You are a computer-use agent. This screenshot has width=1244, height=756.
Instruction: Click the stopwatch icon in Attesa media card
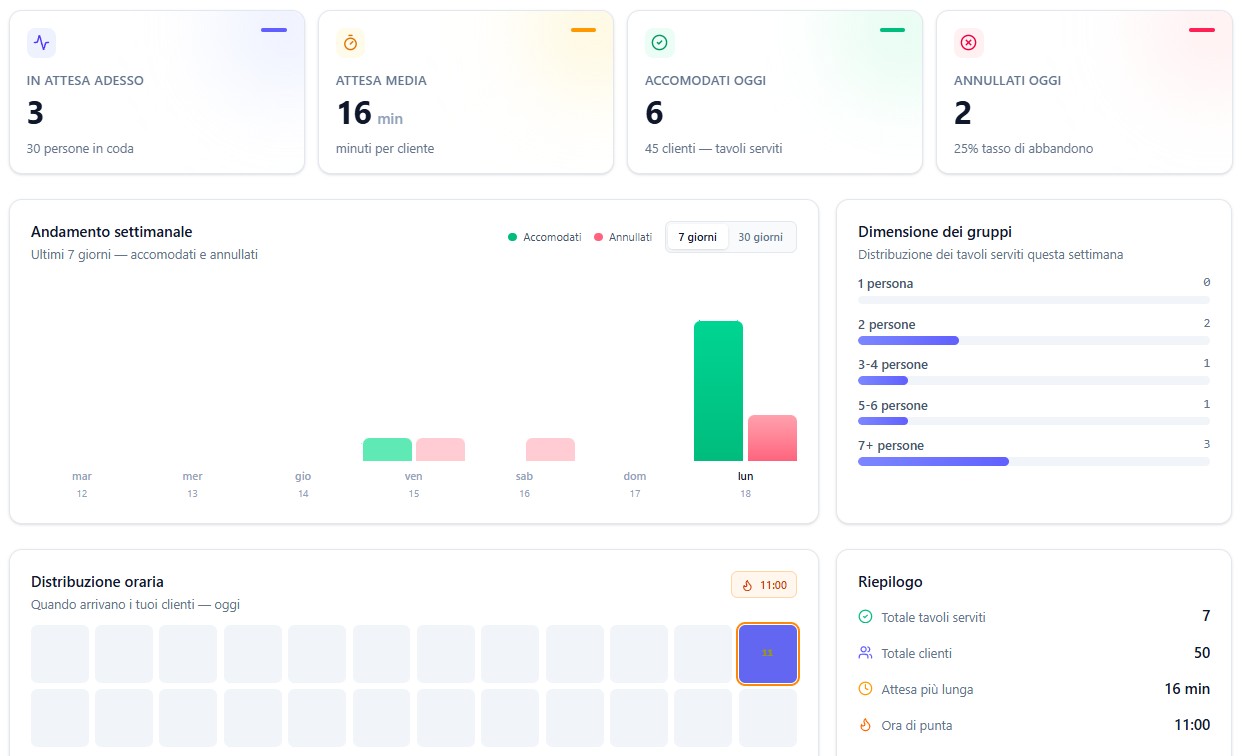pyautogui.click(x=350, y=43)
